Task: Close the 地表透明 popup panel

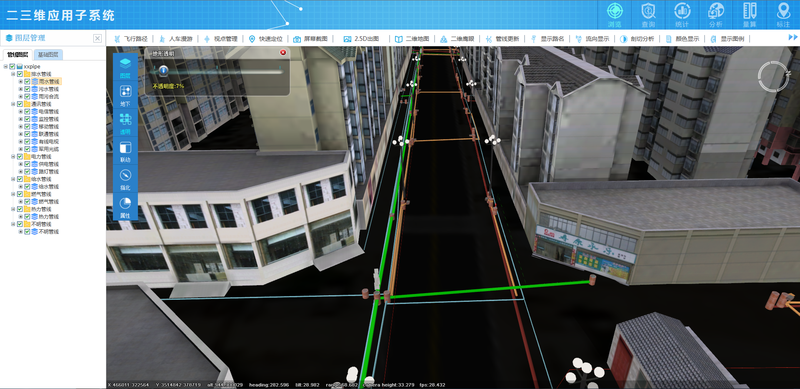Action: click(x=283, y=53)
